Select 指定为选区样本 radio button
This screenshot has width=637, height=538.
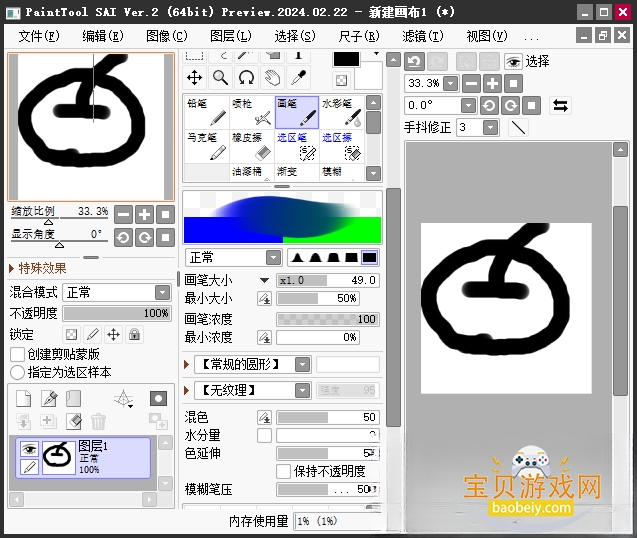(17, 372)
